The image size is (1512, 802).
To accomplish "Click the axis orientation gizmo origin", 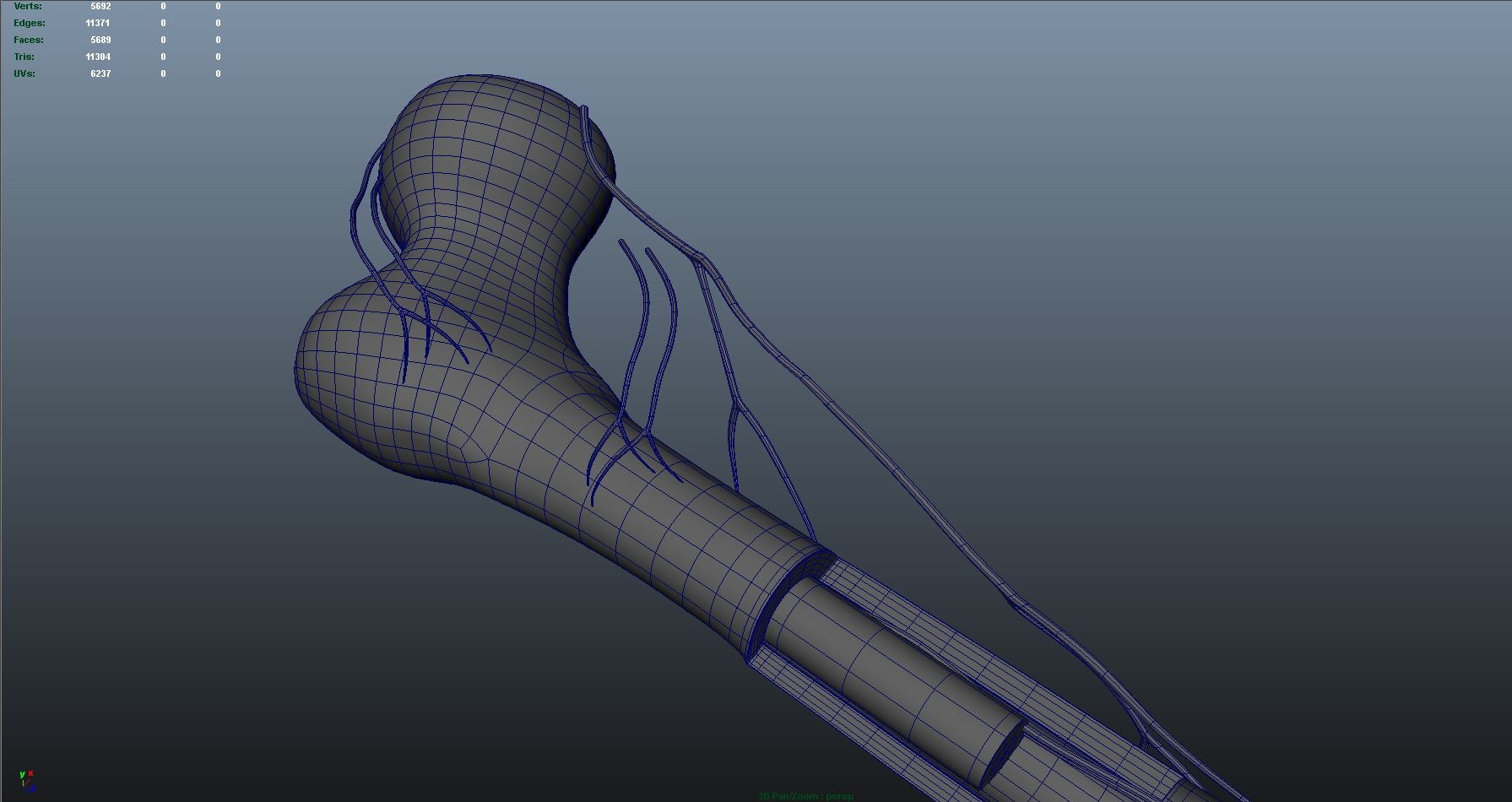I will pos(24,786).
